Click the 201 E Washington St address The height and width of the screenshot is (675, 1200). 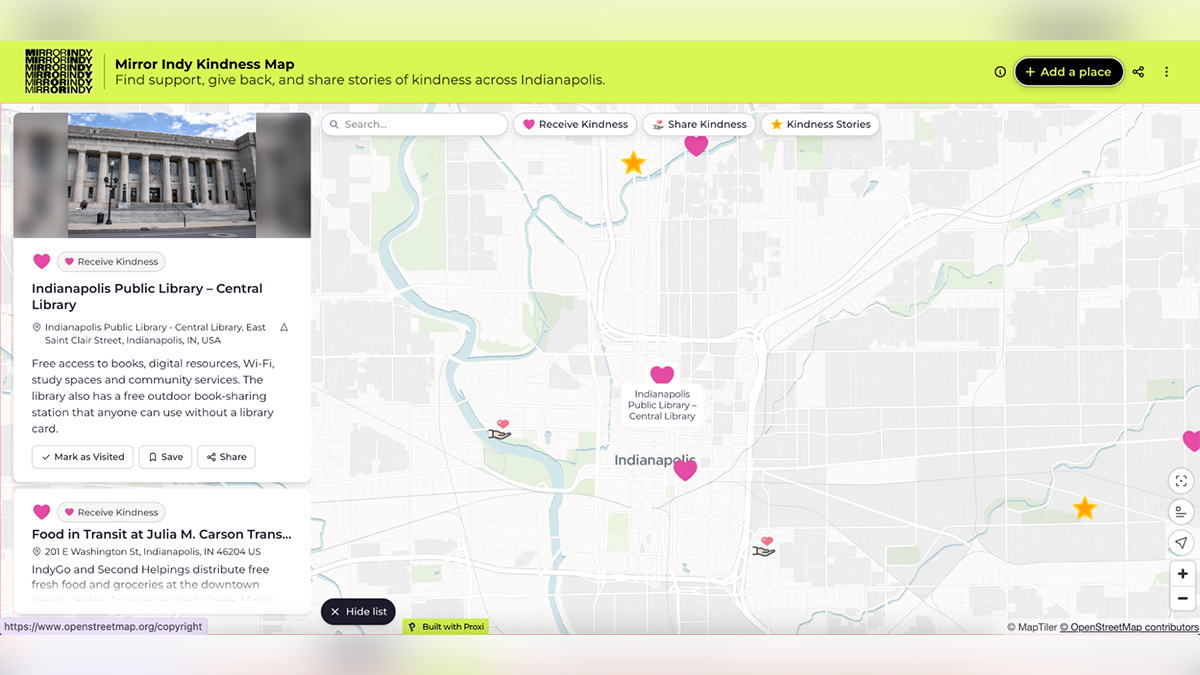(152, 551)
